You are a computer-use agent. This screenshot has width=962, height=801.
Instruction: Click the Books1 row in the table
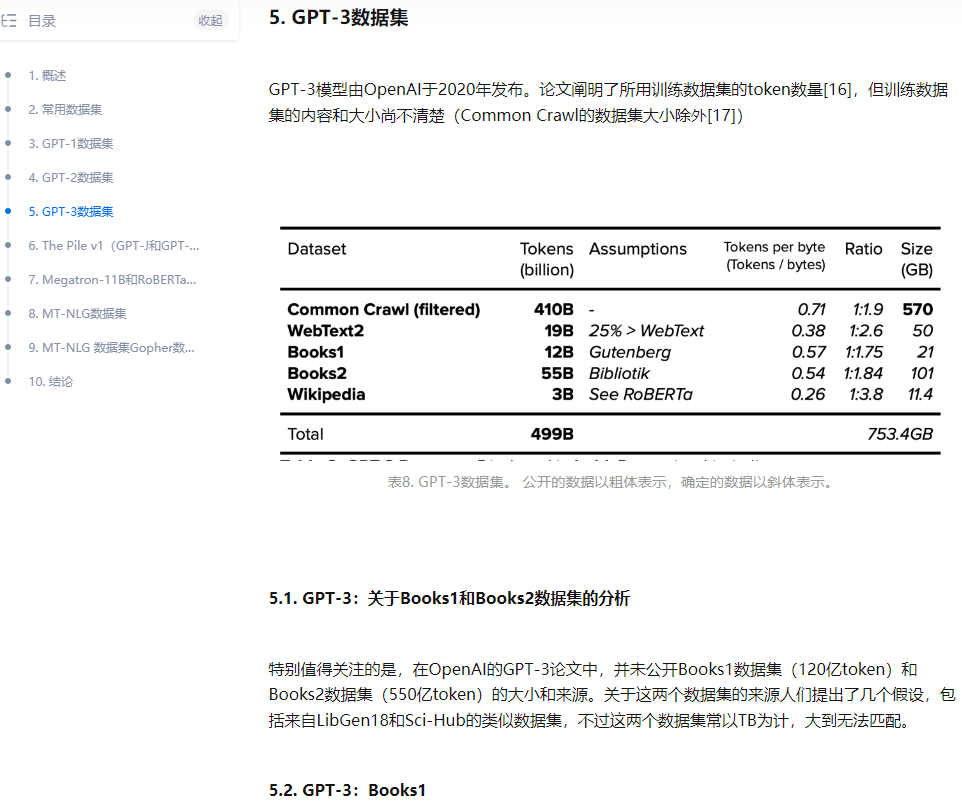click(x=610, y=352)
